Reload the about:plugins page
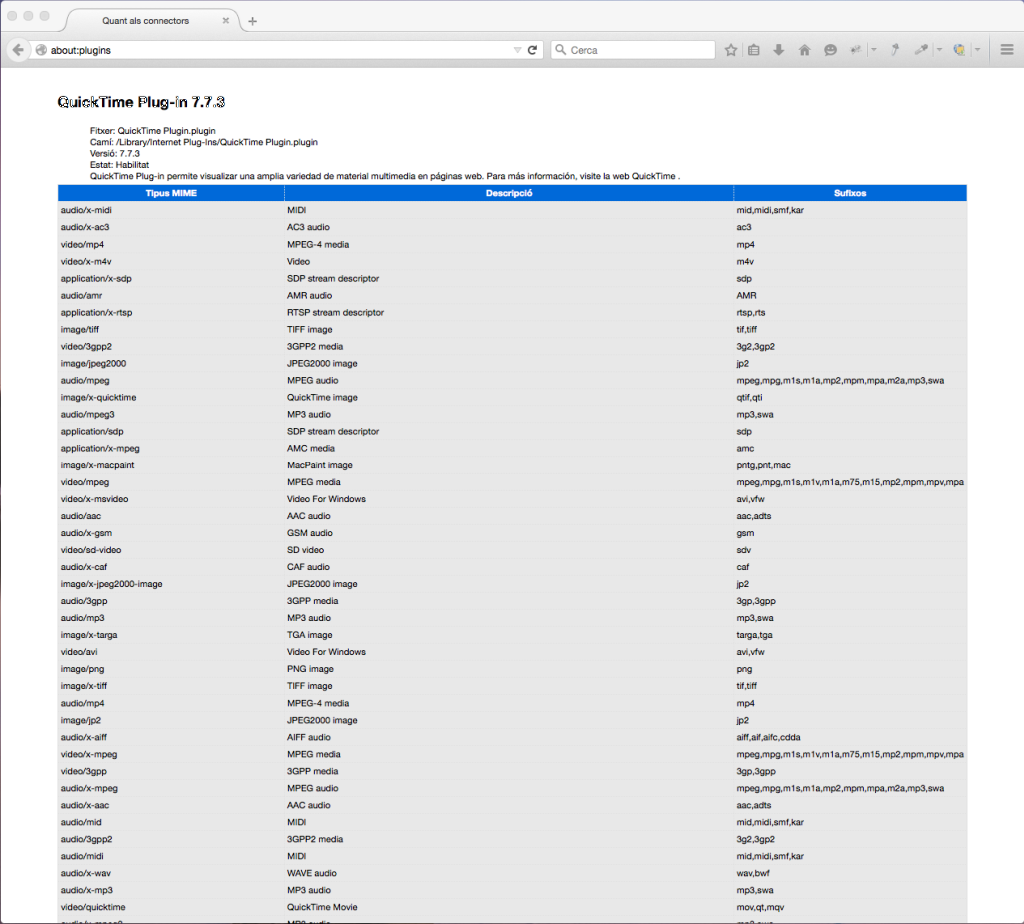 pyautogui.click(x=533, y=50)
